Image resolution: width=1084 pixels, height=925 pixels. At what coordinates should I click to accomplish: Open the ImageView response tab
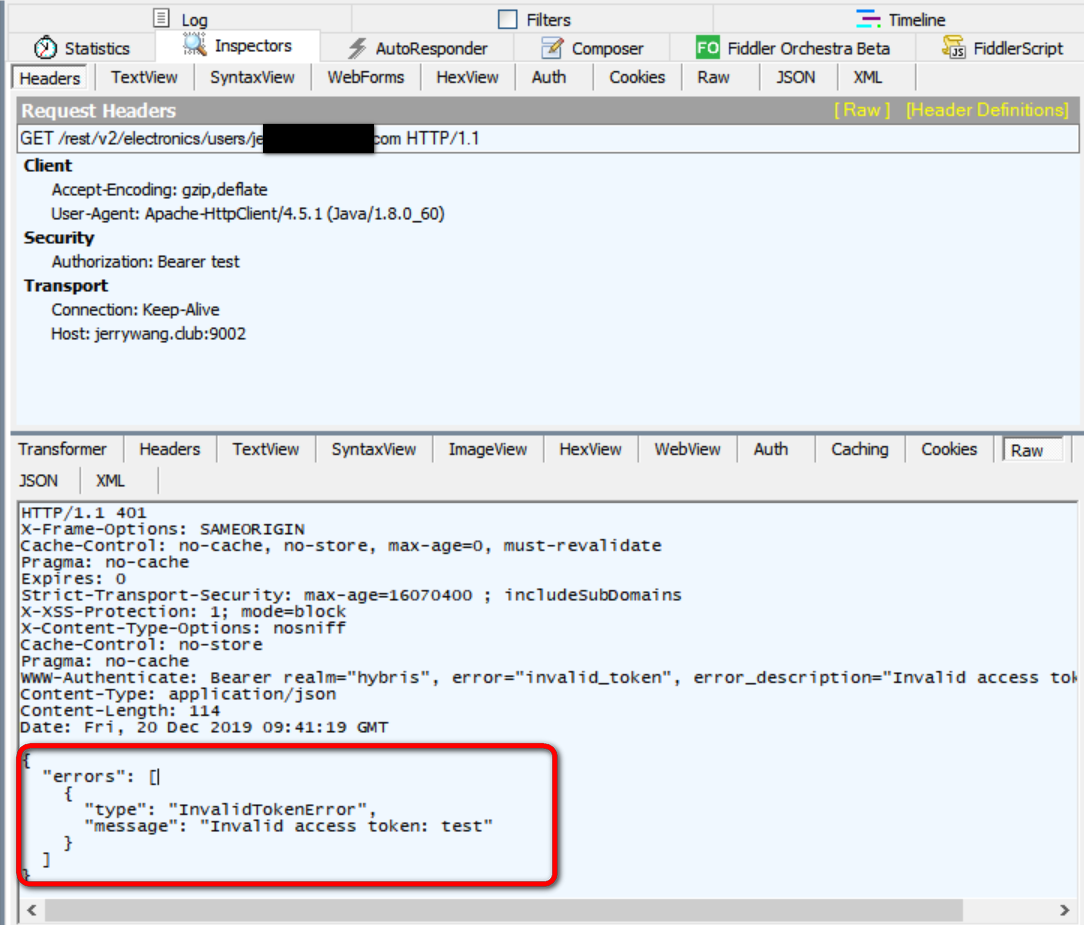point(488,449)
